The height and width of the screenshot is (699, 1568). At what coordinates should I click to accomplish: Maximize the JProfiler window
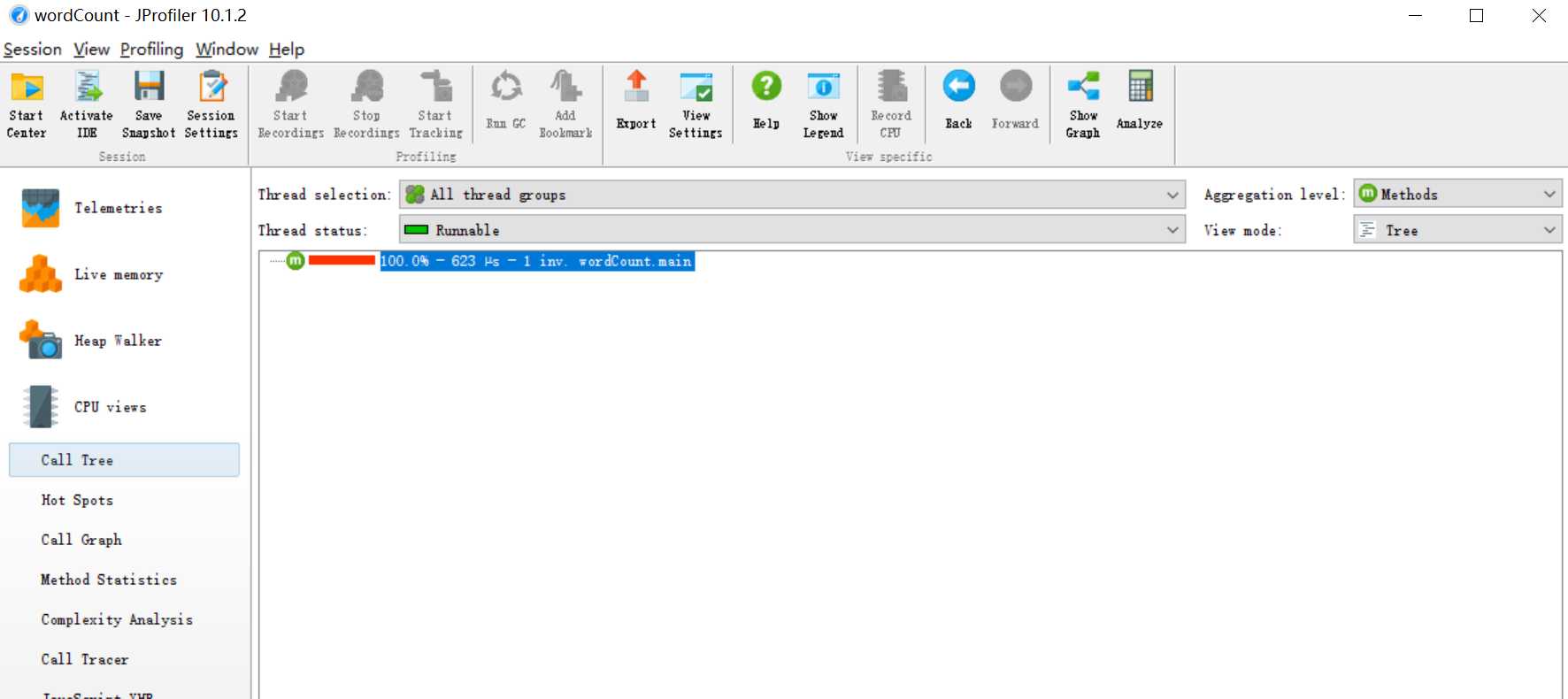click(x=1476, y=16)
